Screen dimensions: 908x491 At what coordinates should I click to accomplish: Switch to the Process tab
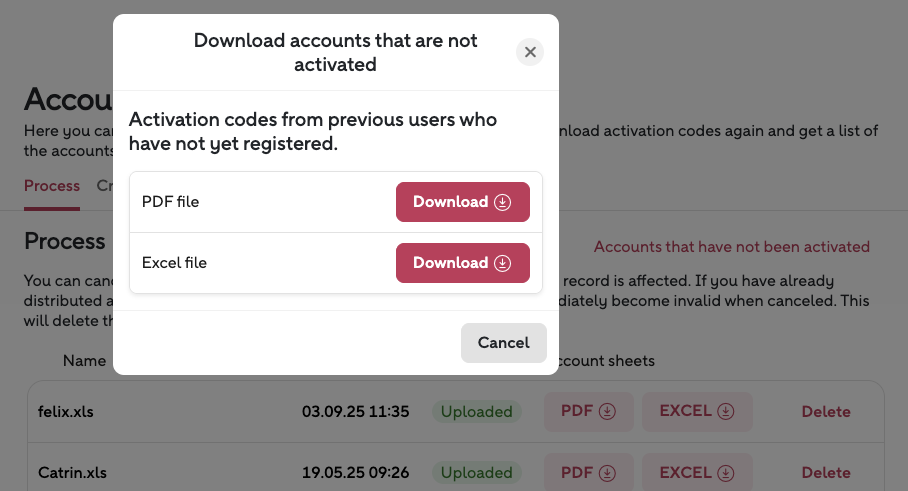coord(52,186)
